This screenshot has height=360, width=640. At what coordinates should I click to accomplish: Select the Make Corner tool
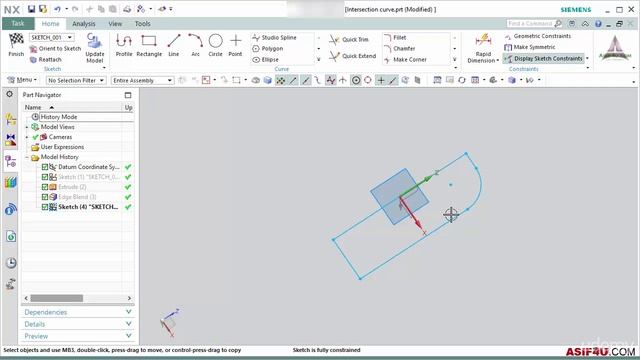tap(405, 60)
